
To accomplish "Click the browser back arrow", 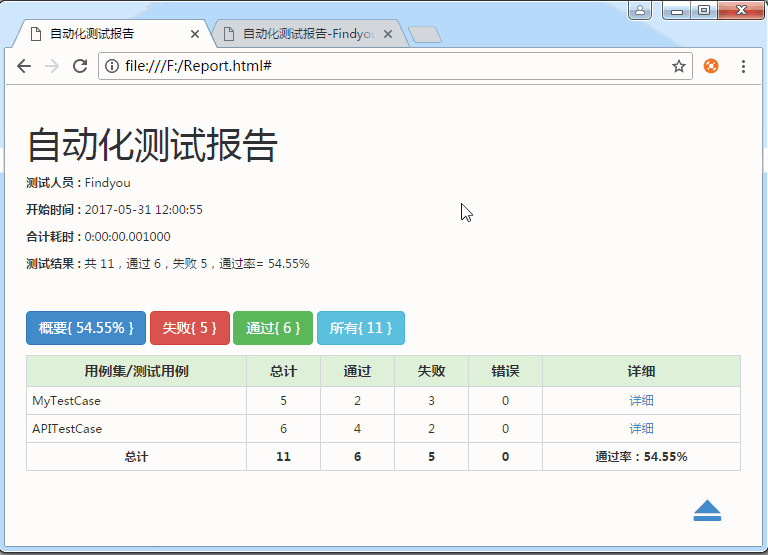I will coord(24,66).
